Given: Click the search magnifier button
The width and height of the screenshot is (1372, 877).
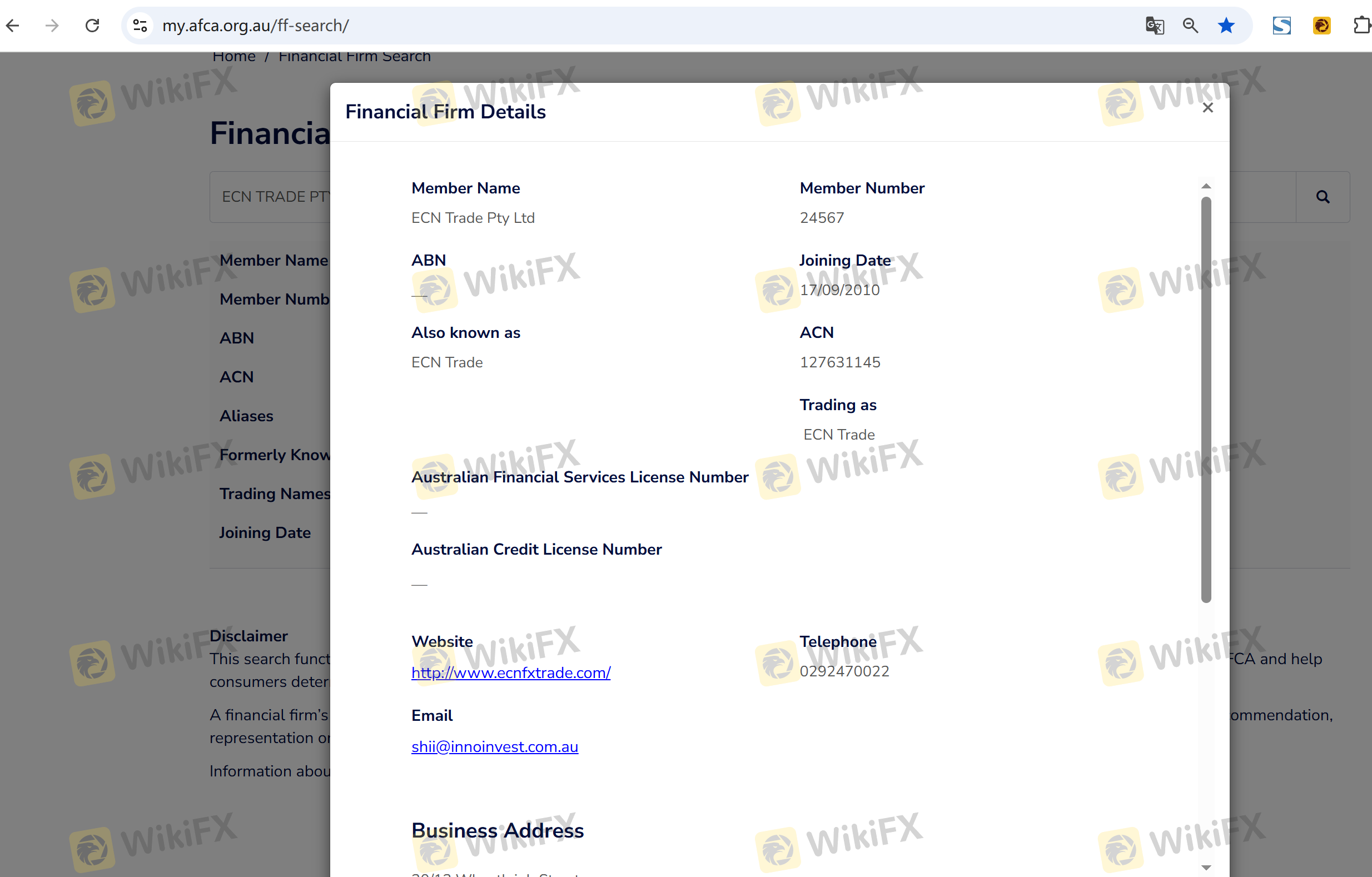Looking at the screenshot, I should tap(1323, 197).
